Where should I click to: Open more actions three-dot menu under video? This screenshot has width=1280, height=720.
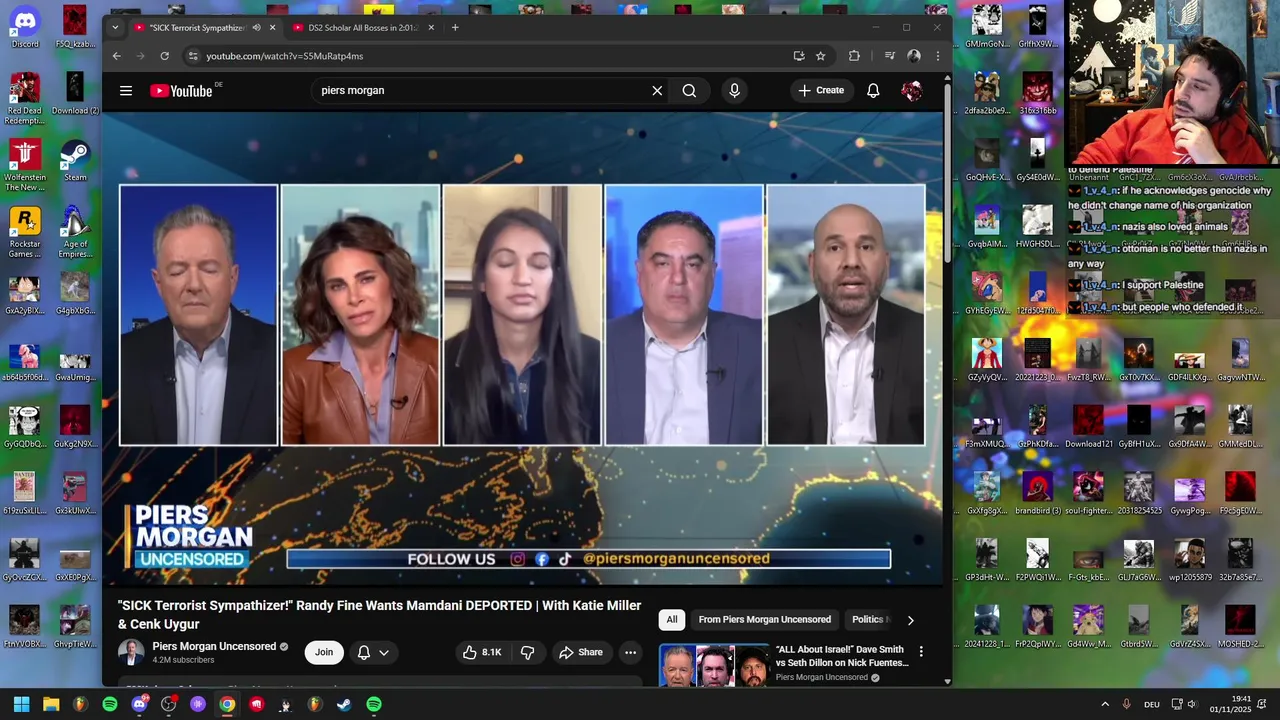coord(630,652)
